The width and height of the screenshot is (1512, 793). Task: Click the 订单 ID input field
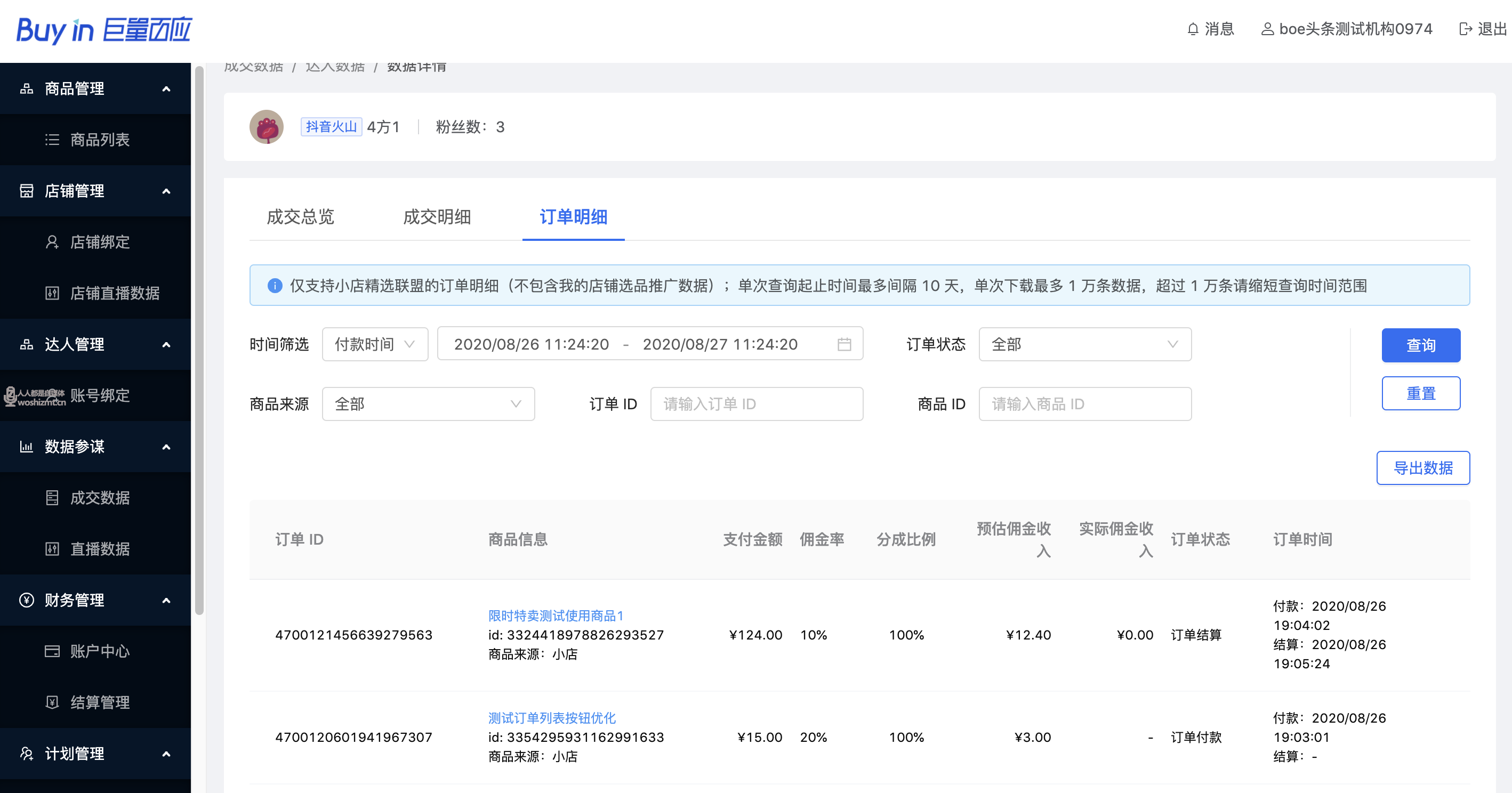(757, 404)
